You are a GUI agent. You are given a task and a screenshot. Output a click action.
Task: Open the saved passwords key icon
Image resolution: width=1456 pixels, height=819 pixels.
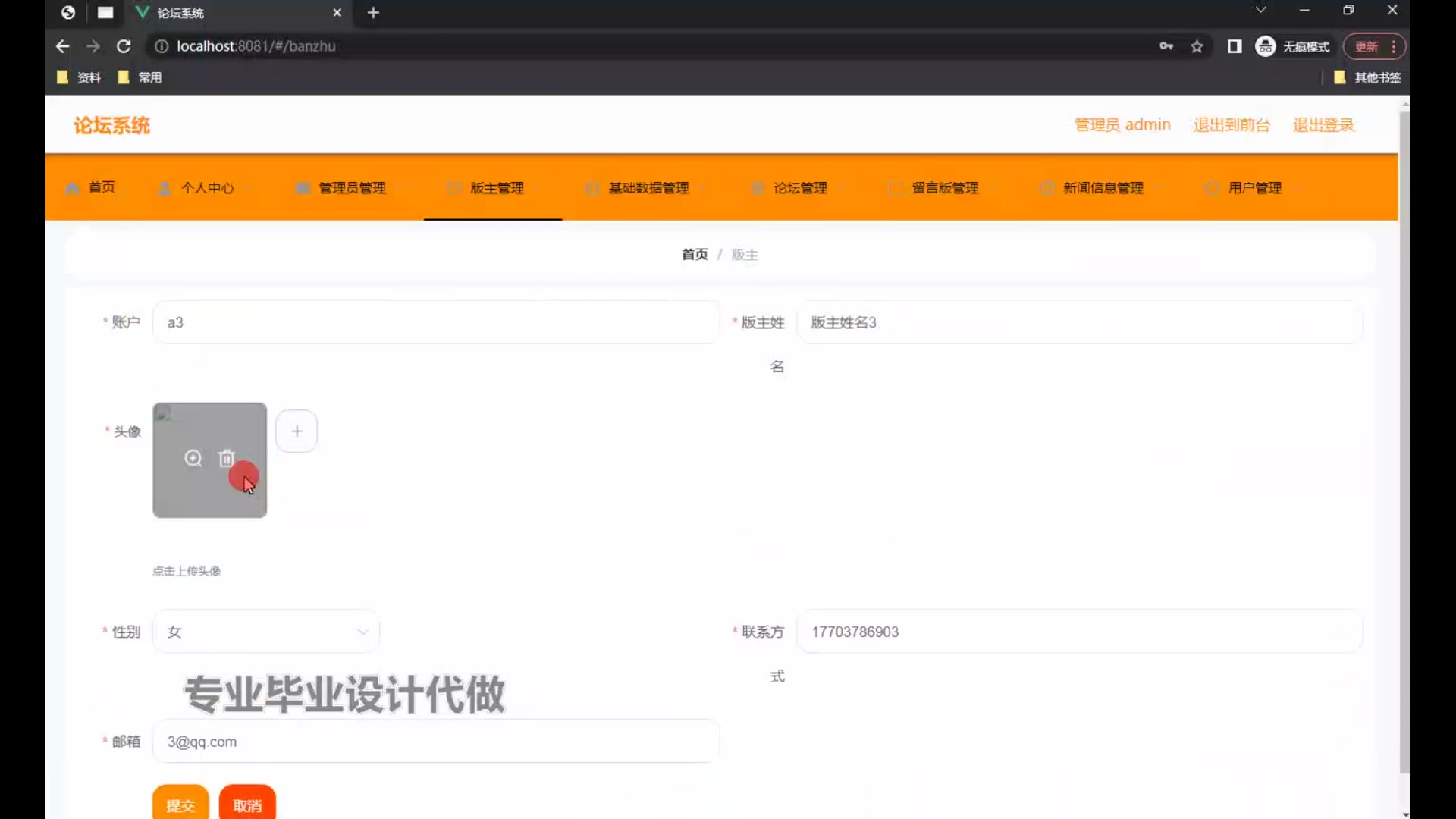coord(1166,46)
